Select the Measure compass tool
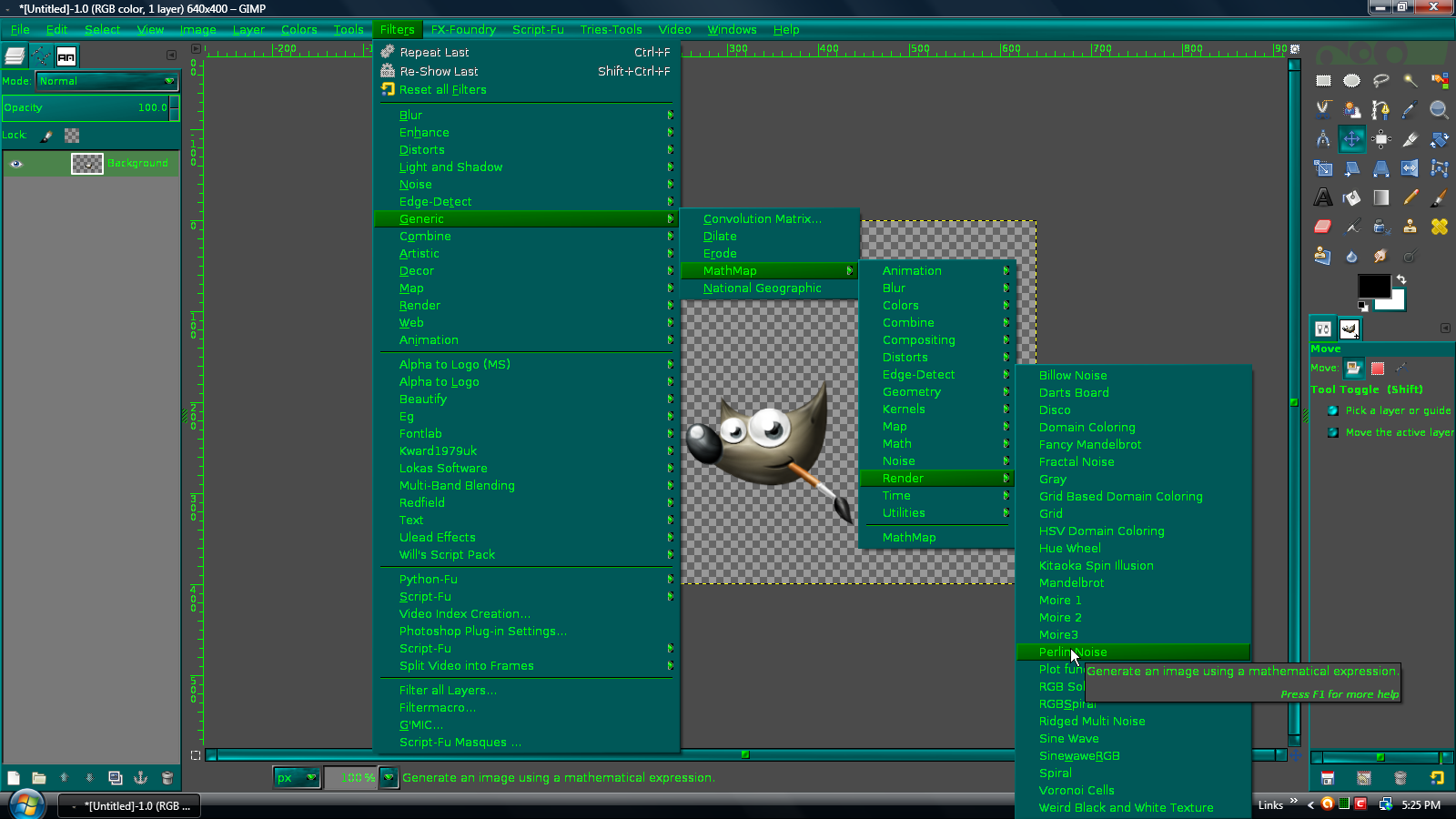Image resolution: width=1456 pixels, height=819 pixels. click(x=1323, y=139)
